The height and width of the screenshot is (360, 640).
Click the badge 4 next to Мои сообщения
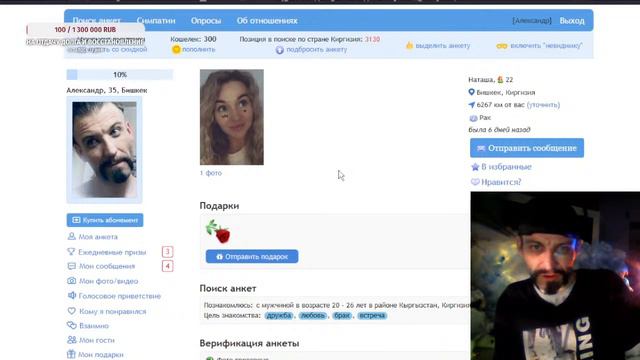tap(167, 266)
